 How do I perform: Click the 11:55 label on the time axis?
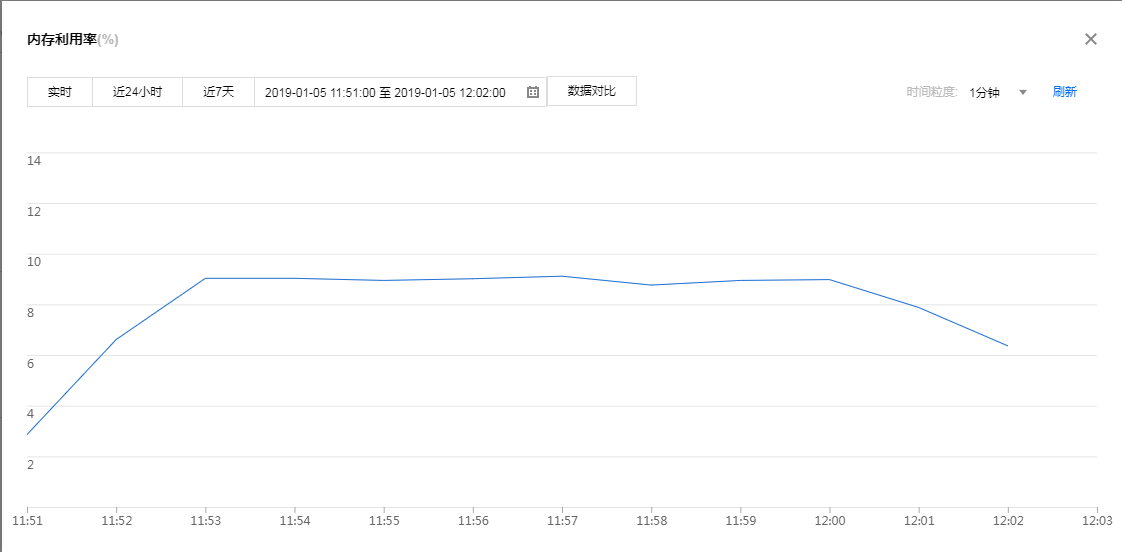coord(384,521)
